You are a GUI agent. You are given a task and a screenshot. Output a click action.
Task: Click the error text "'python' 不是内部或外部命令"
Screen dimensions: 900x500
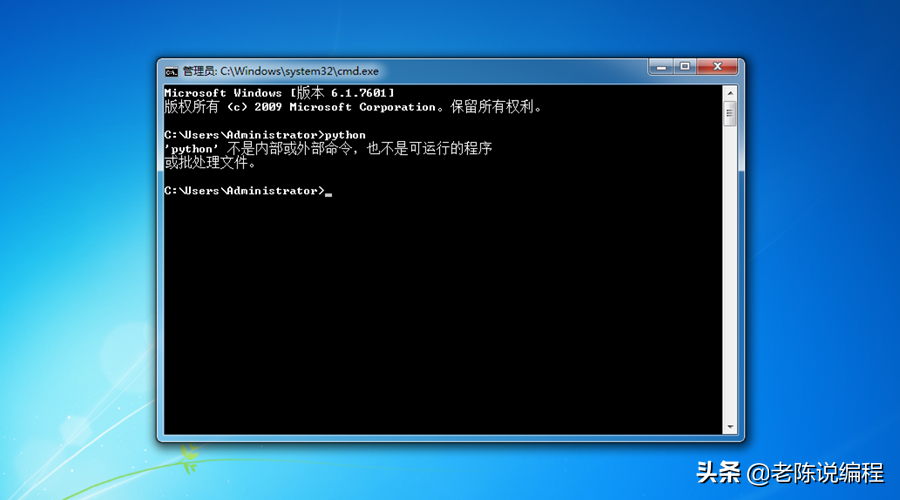(x=258, y=149)
